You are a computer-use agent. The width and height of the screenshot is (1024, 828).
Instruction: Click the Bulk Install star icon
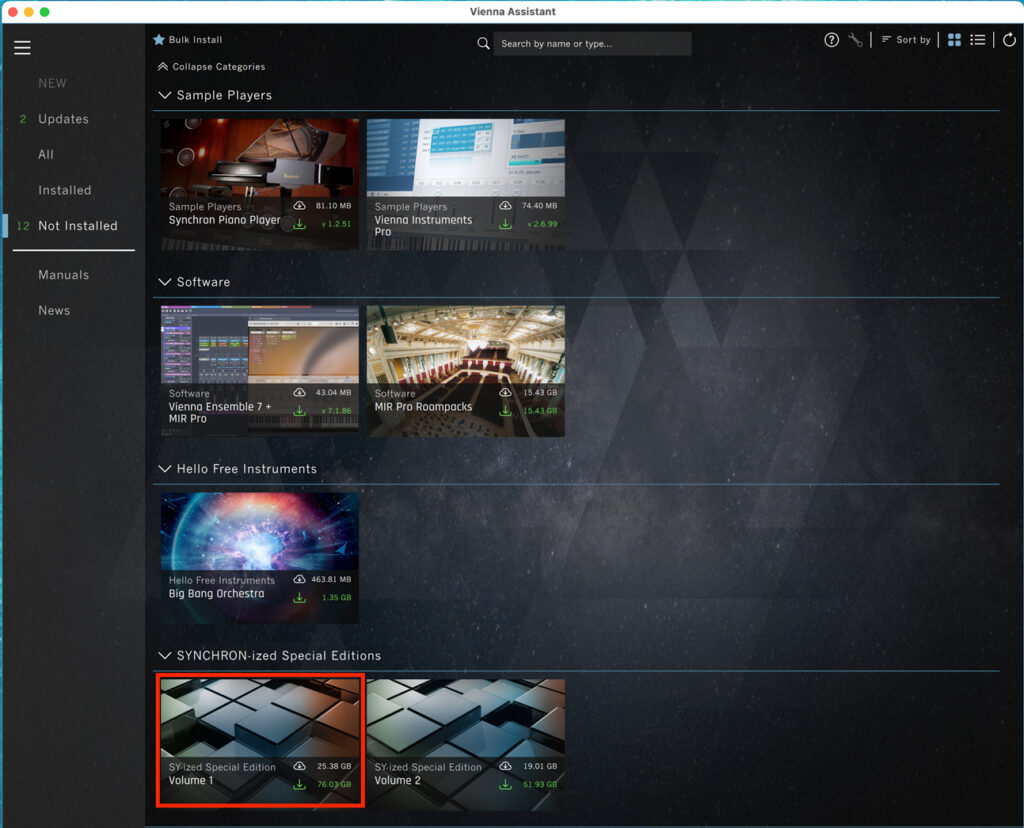pyautogui.click(x=159, y=39)
